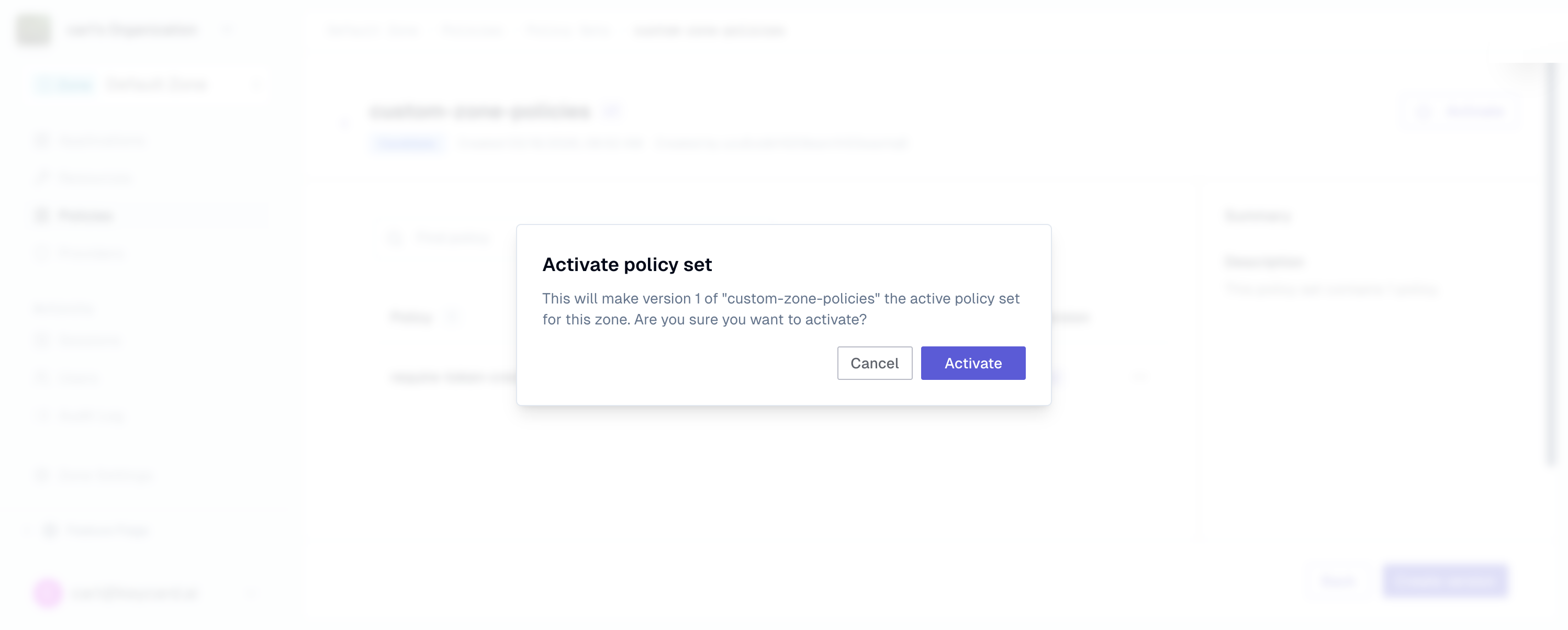Open the organization switcher chevron
The image size is (1568, 630).
click(227, 29)
